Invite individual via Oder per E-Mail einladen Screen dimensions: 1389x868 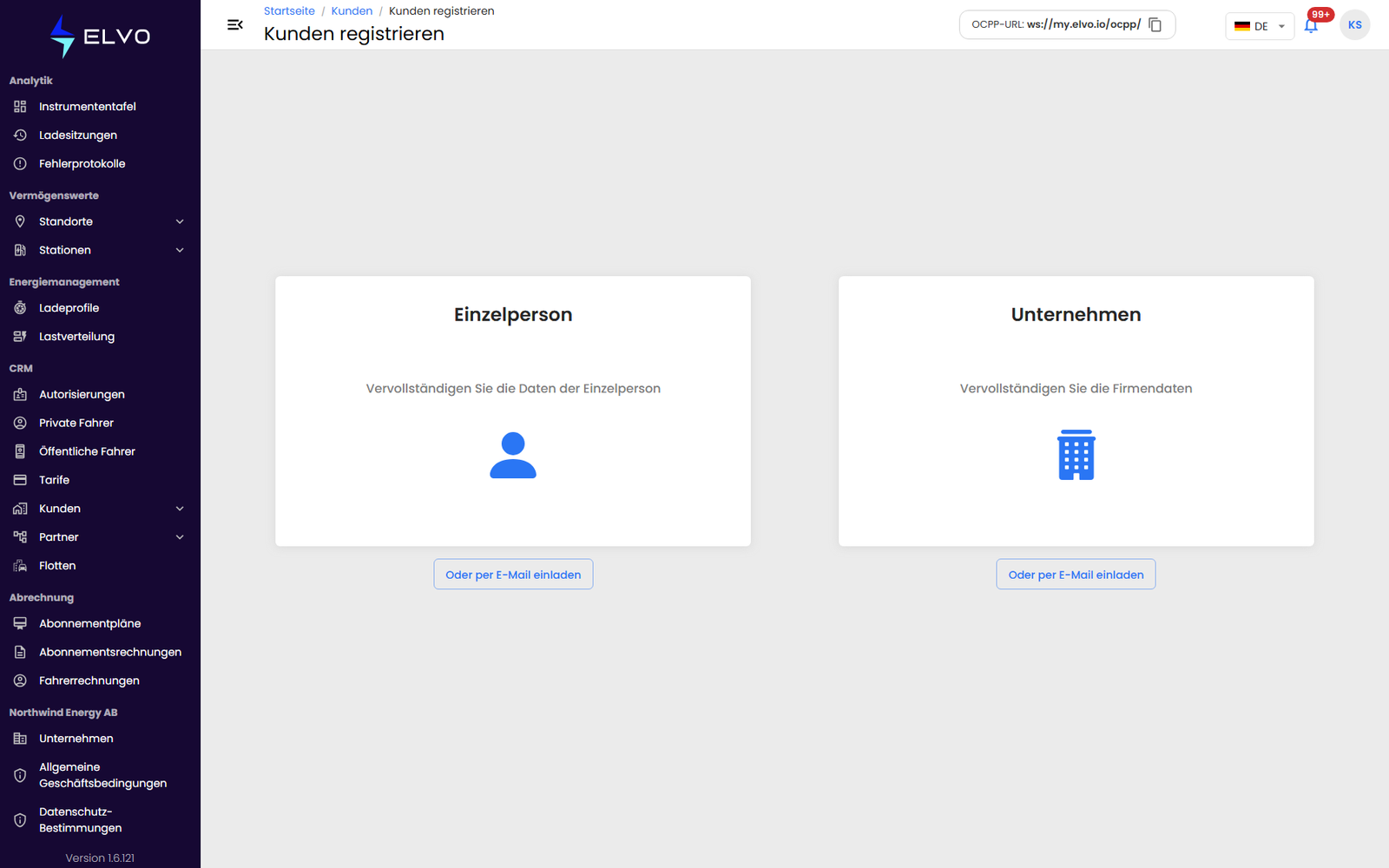click(x=513, y=575)
